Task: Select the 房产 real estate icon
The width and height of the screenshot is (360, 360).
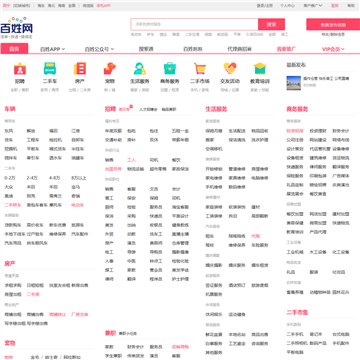Action: coord(80,68)
